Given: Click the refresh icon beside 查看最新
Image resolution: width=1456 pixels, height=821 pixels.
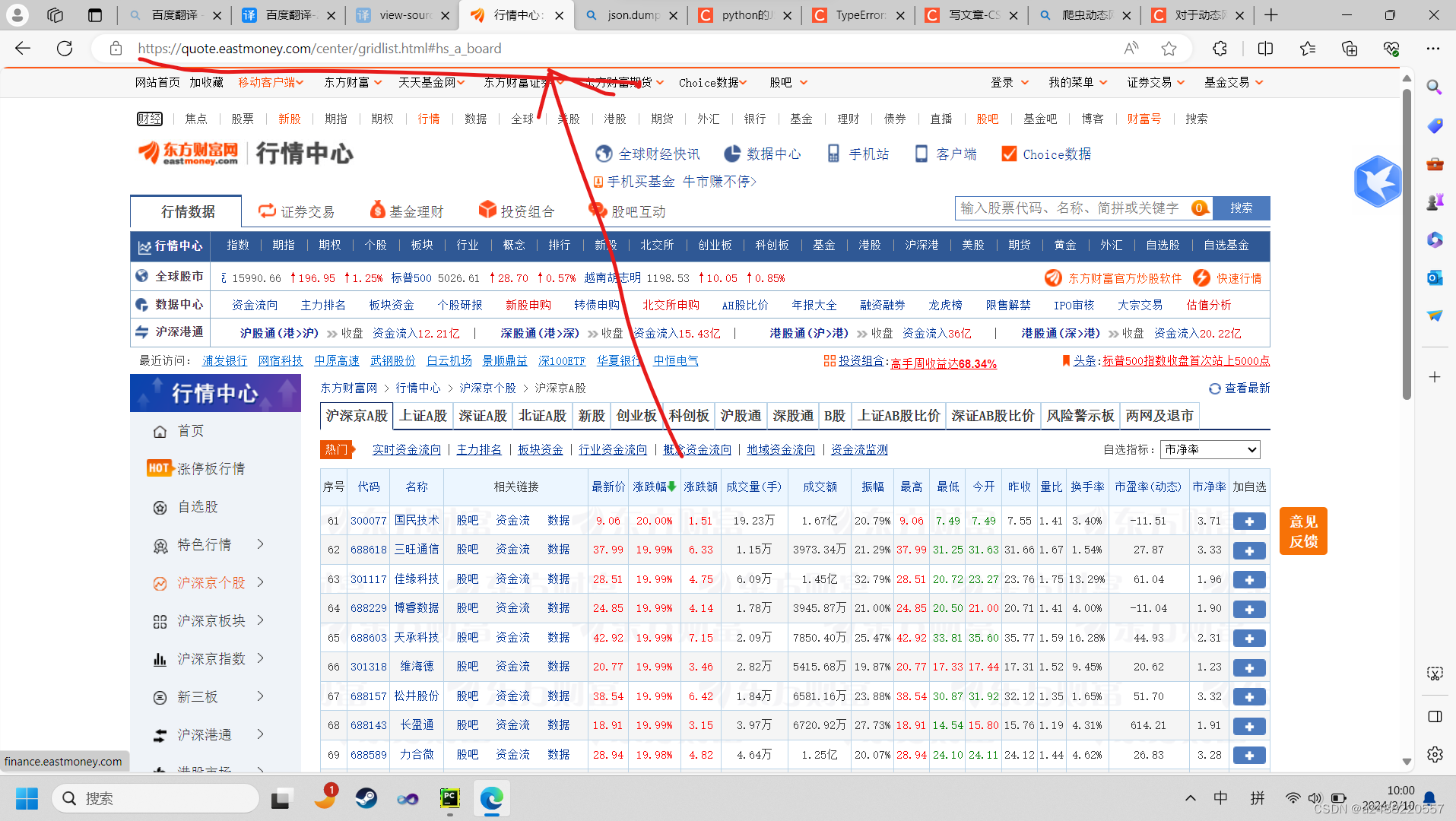Looking at the screenshot, I should (1214, 388).
